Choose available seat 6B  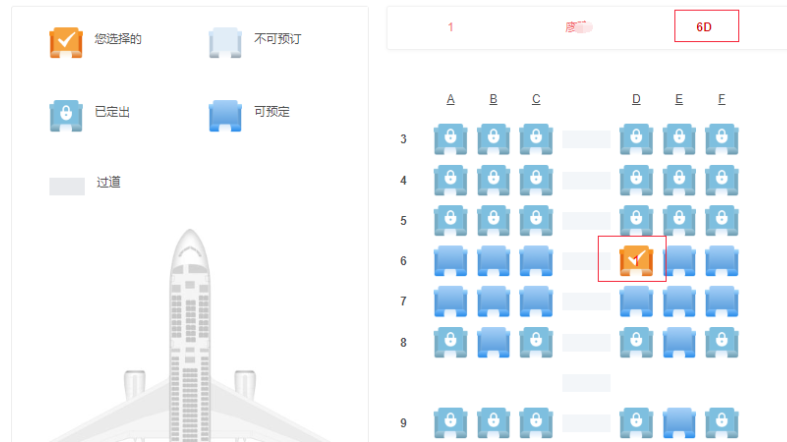(493, 260)
